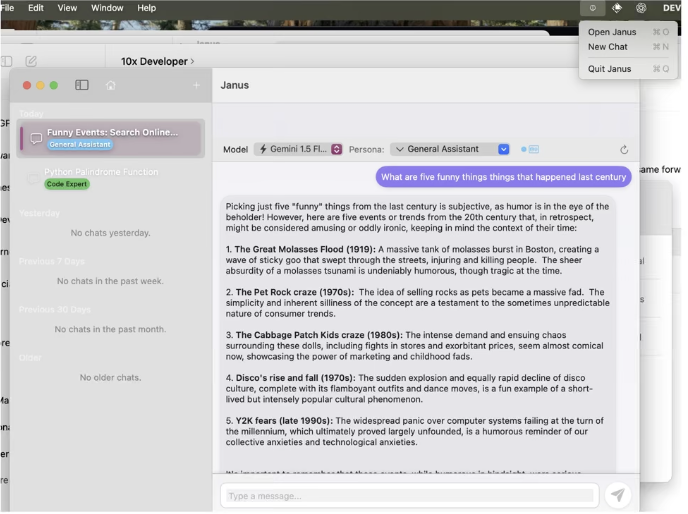Image resolution: width=688 pixels, height=514 pixels.
Task: Click the Disco's rise and fall (1970s) heading
Action: pyautogui.click(x=296, y=378)
